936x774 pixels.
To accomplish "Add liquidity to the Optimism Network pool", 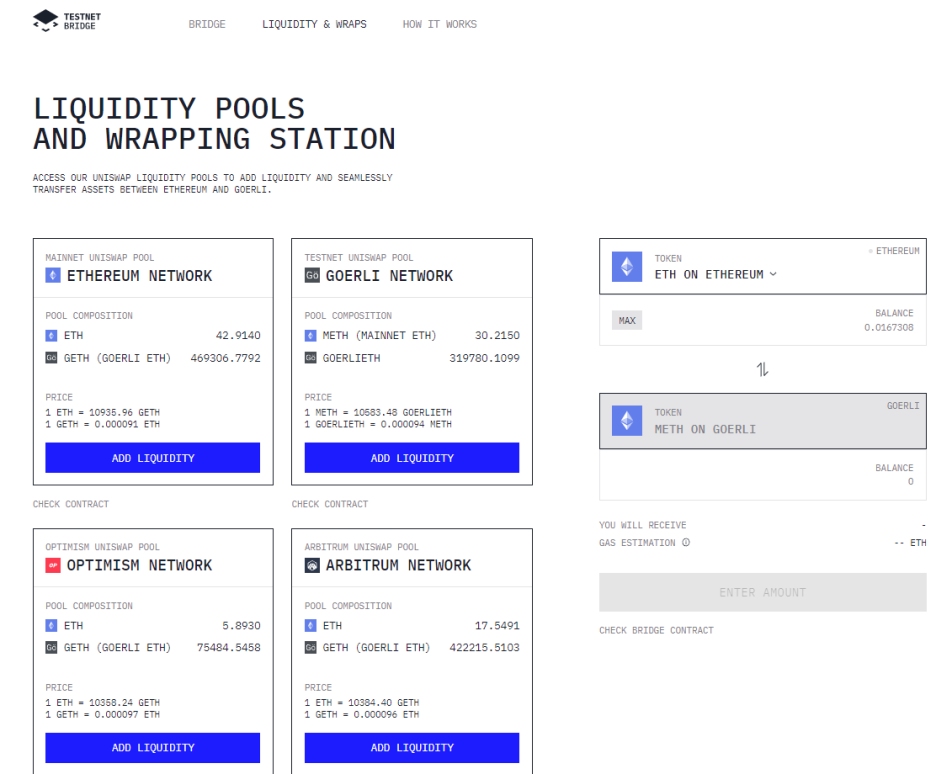I will [153, 748].
